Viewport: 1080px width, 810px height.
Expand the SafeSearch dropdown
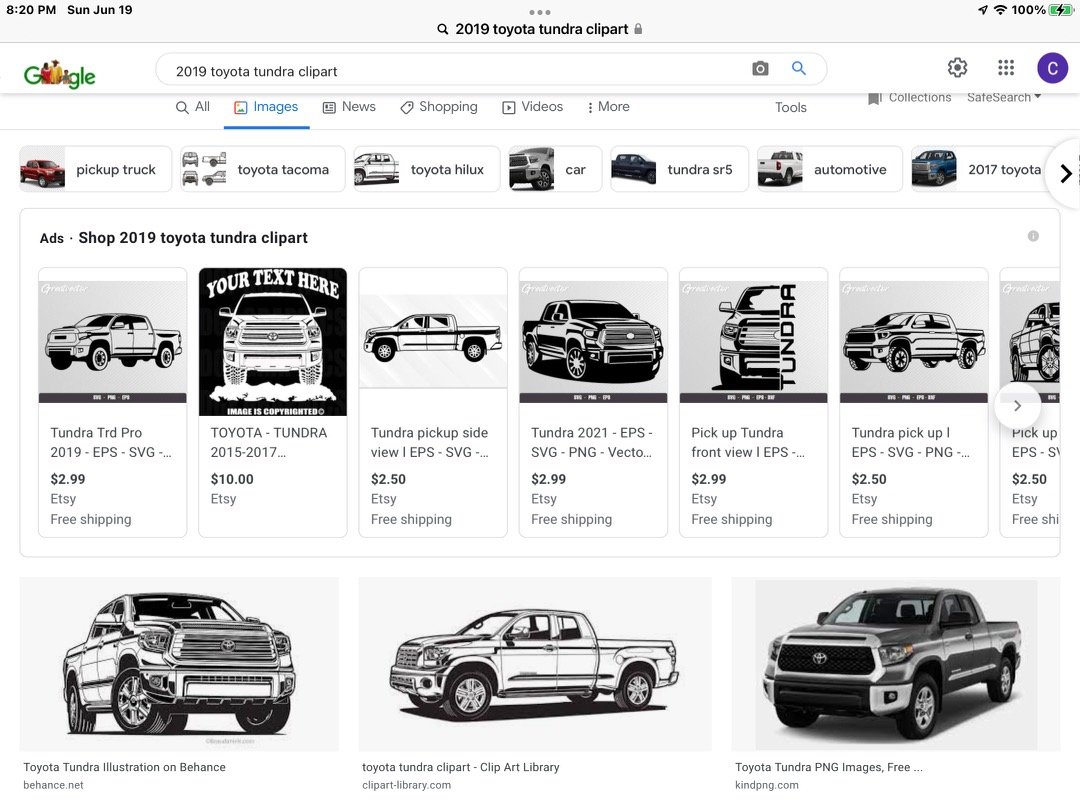1004,97
